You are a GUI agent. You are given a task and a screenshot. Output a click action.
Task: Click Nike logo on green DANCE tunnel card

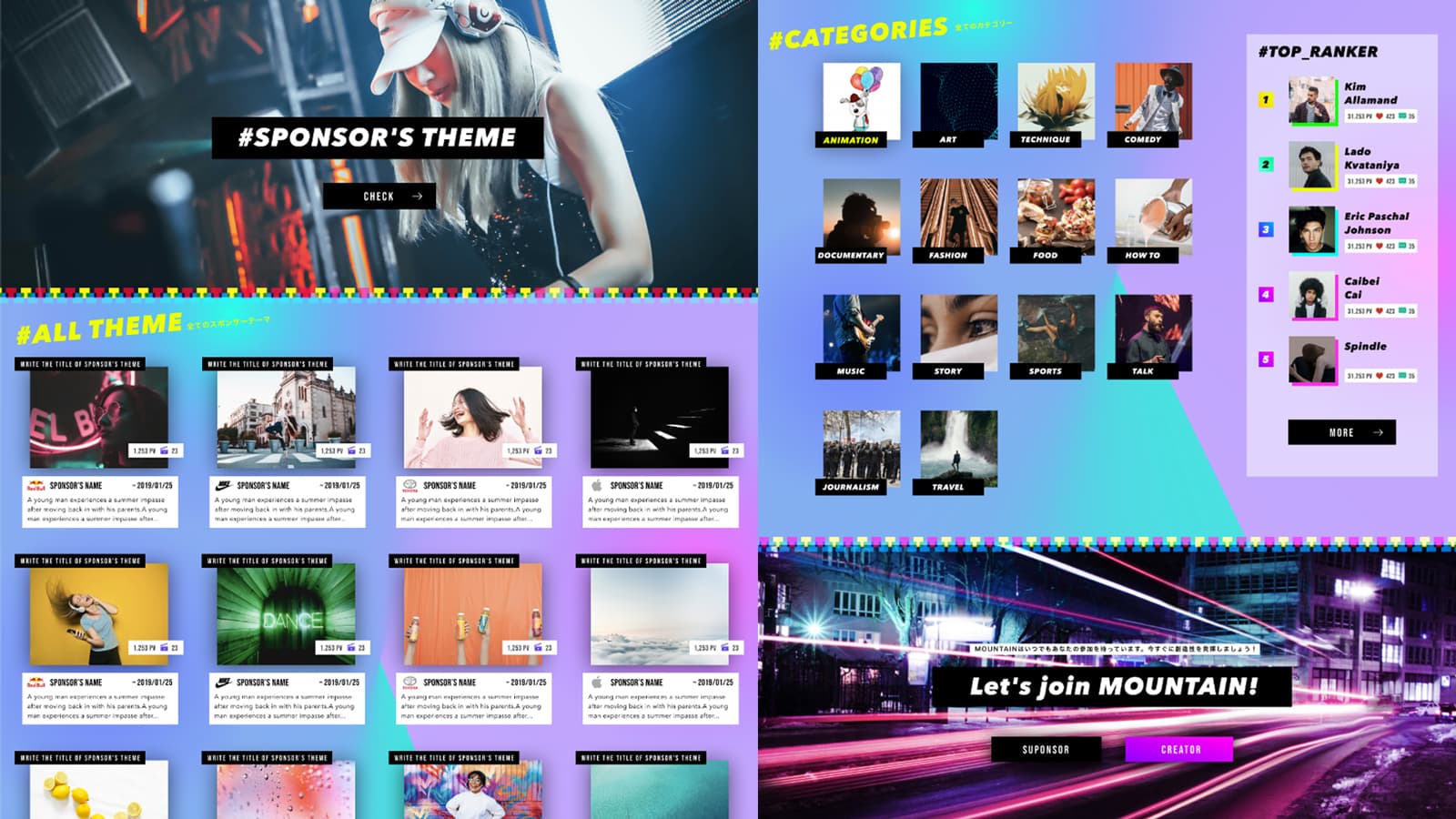(224, 682)
